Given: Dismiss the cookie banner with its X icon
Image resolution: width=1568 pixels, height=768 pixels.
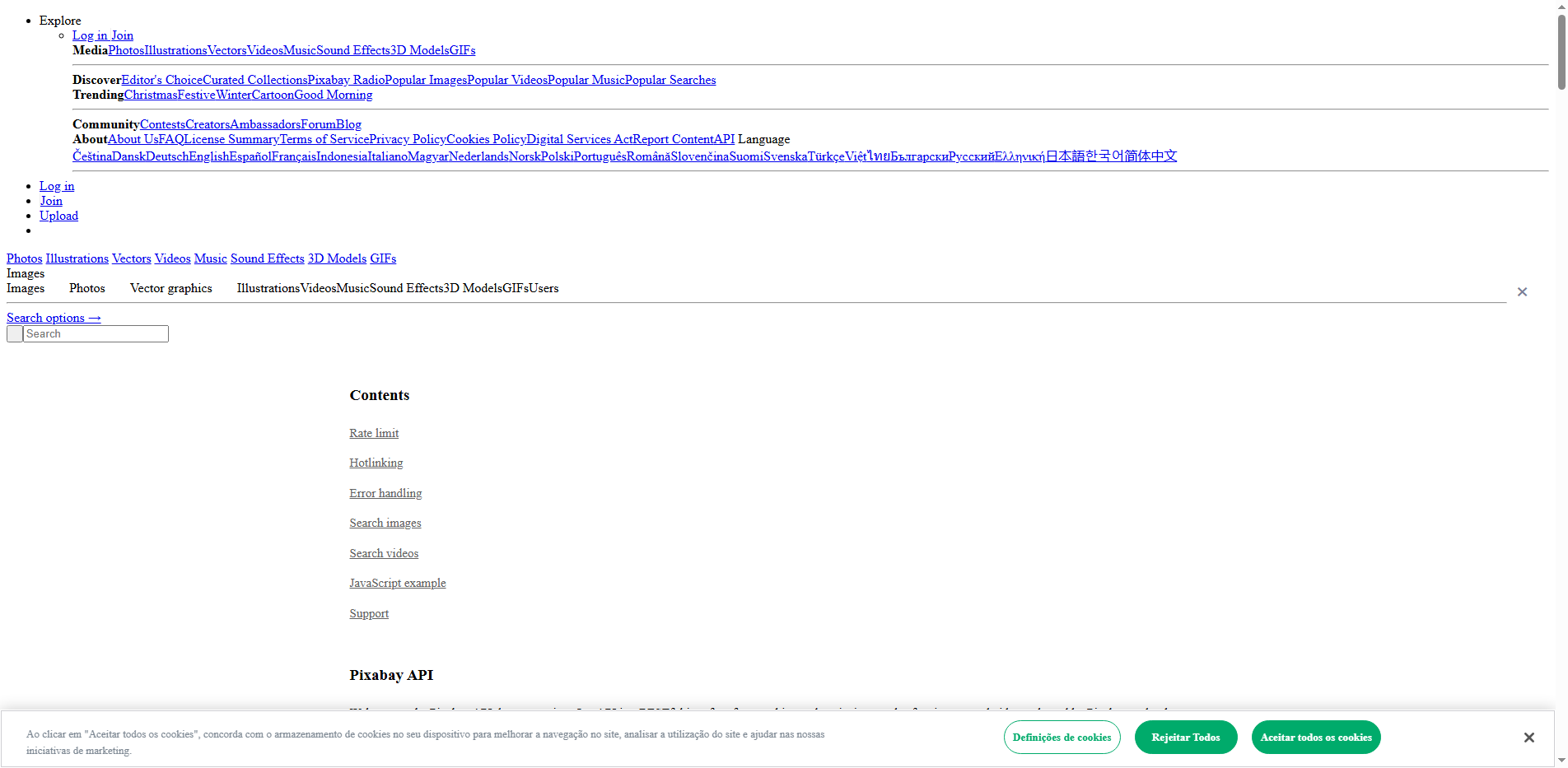Looking at the screenshot, I should [x=1528, y=738].
